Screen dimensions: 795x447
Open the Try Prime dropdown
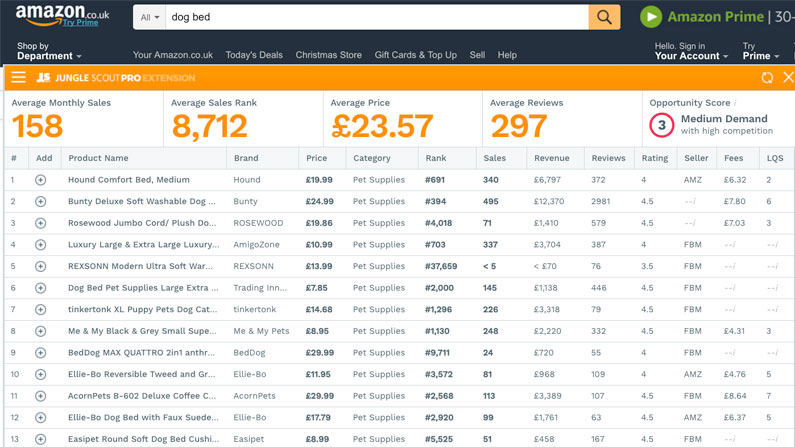(761, 51)
